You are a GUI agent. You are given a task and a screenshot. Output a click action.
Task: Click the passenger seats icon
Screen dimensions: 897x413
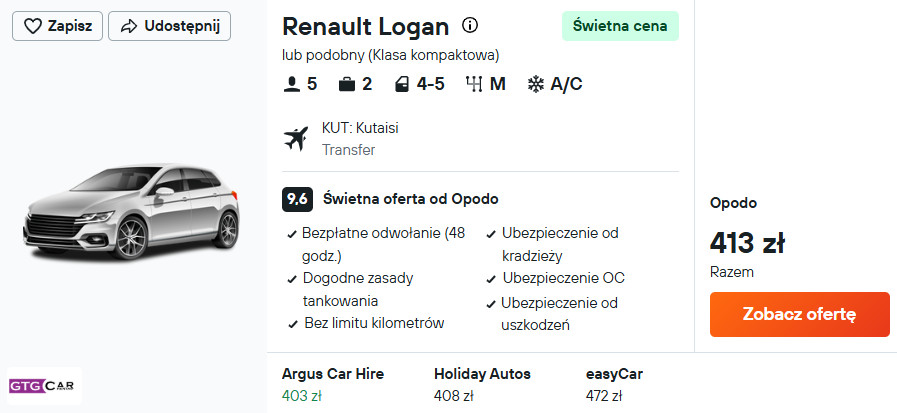click(x=292, y=84)
